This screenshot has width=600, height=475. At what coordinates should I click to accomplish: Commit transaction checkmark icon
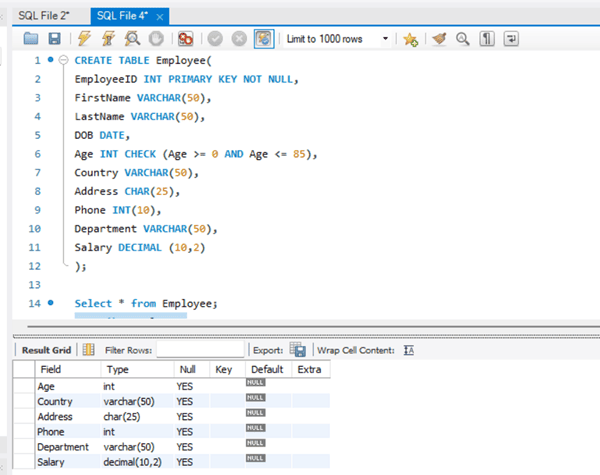pyautogui.click(x=215, y=39)
